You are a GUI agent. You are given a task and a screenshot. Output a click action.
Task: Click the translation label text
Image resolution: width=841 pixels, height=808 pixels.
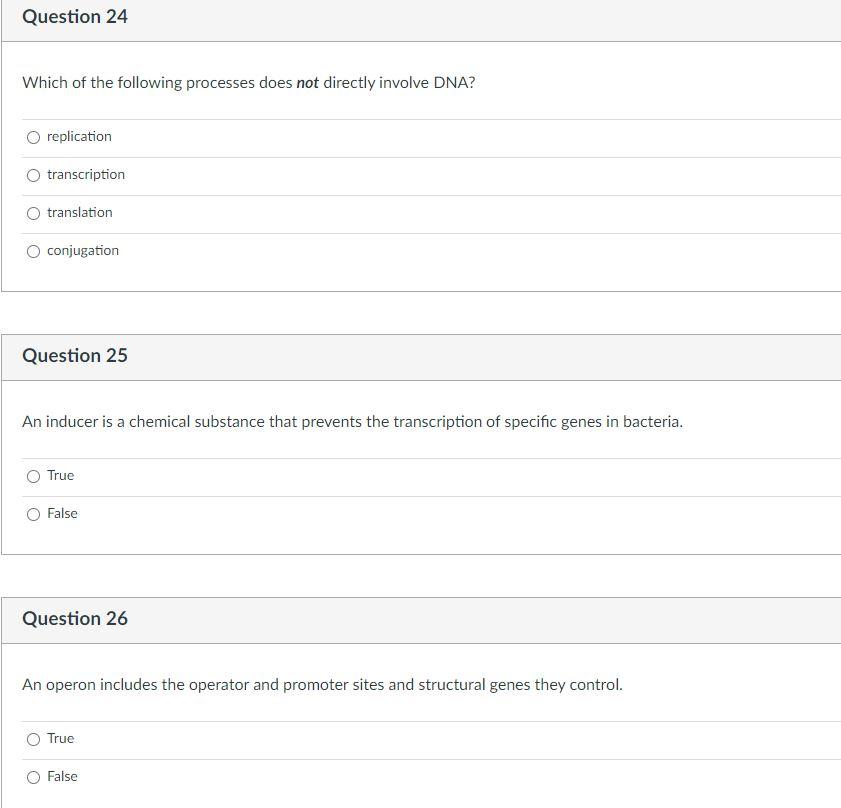click(x=80, y=212)
